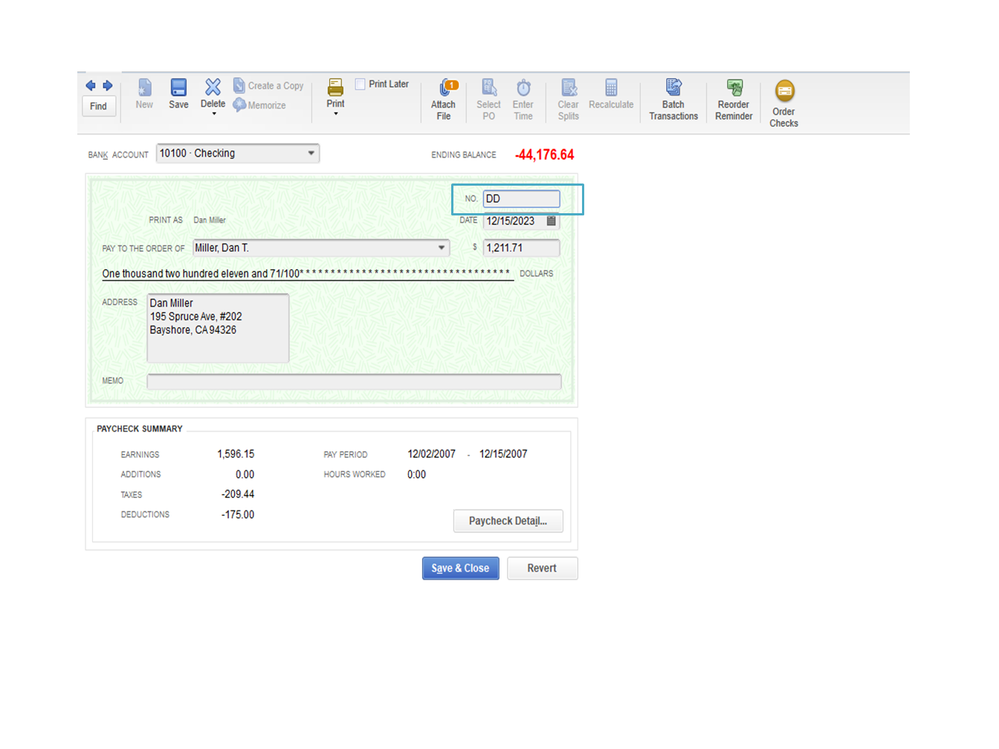999x749 pixels.
Task: Select deductions value -175.00
Action: pos(238,515)
